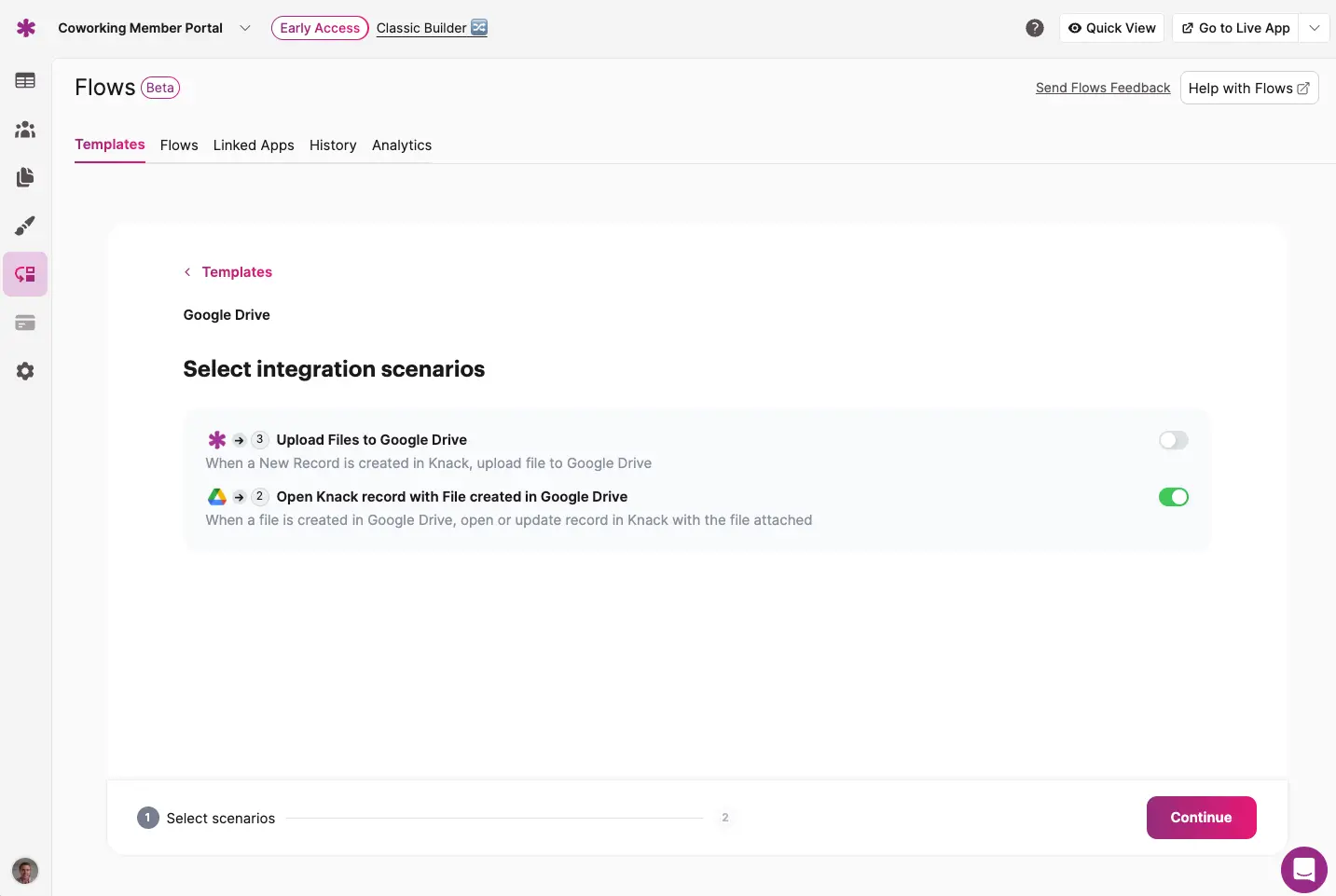
Task: Go back using the Templates breadcrumb
Action: click(x=236, y=272)
